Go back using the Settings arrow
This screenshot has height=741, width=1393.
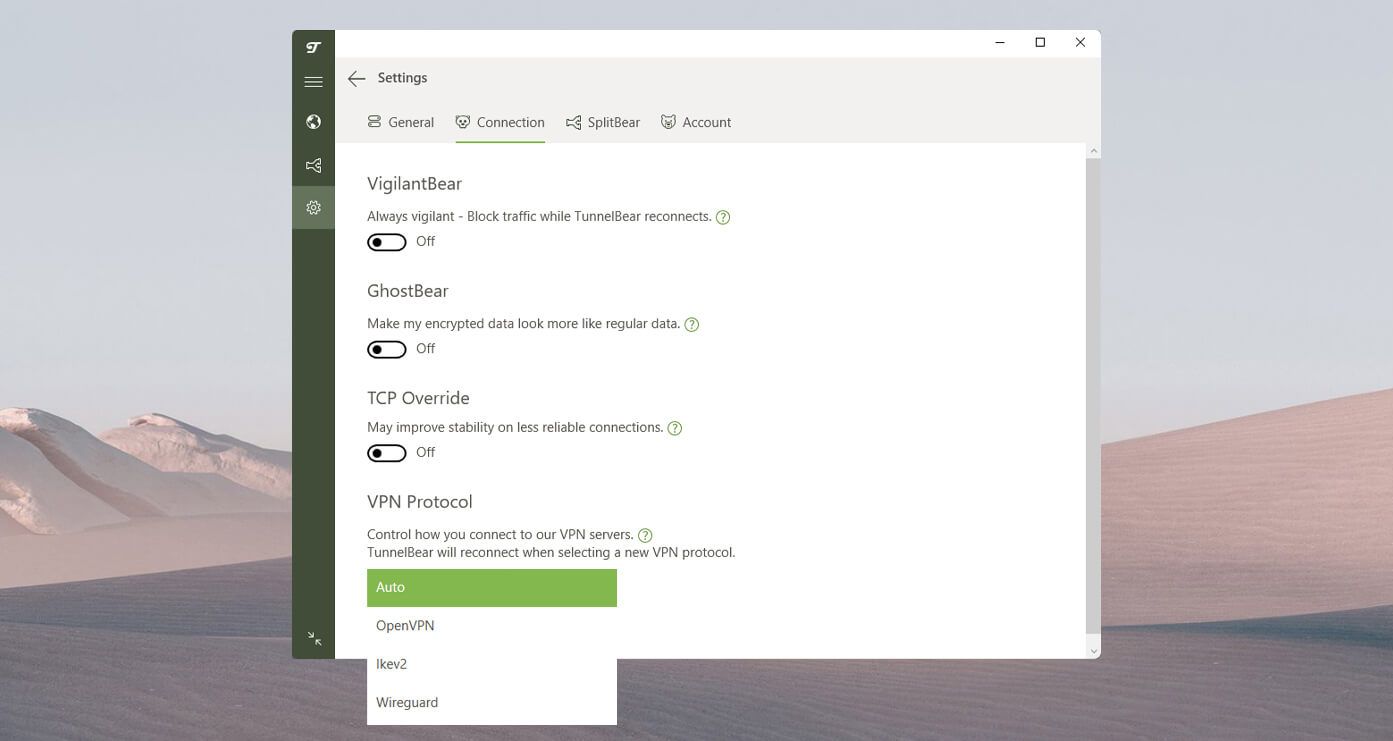click(x=356, y=78)
